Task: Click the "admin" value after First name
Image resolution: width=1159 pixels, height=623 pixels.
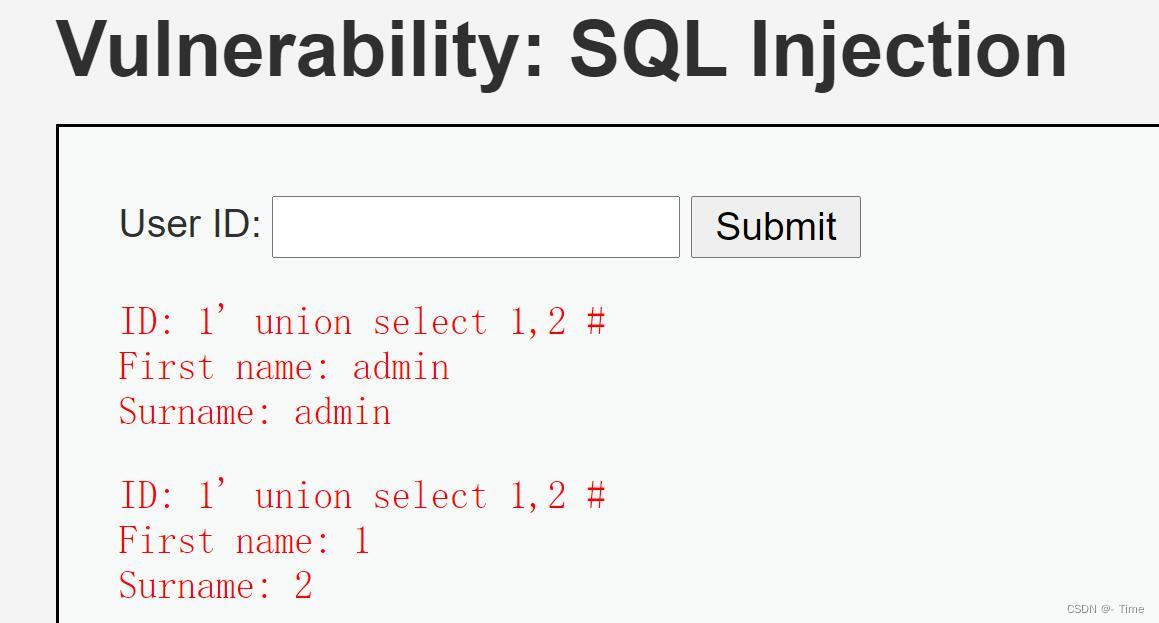Action: [x=401, y=367]
